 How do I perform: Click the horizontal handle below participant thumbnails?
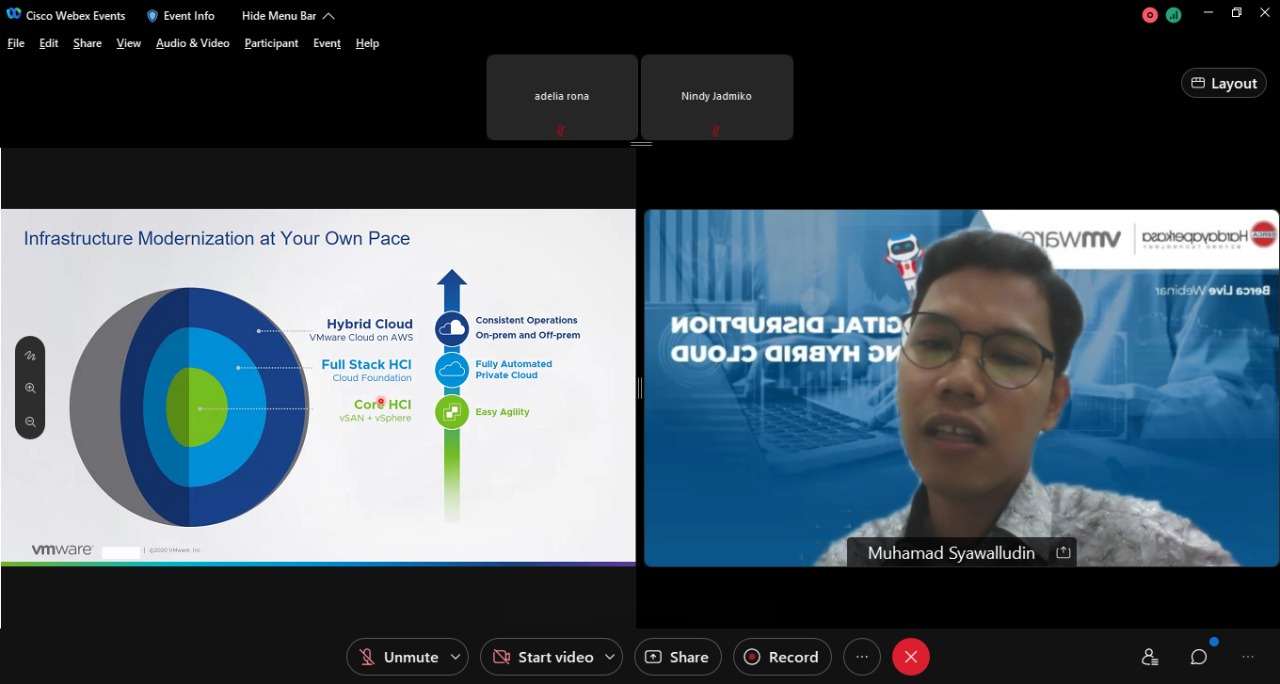(x=641, y=144)
